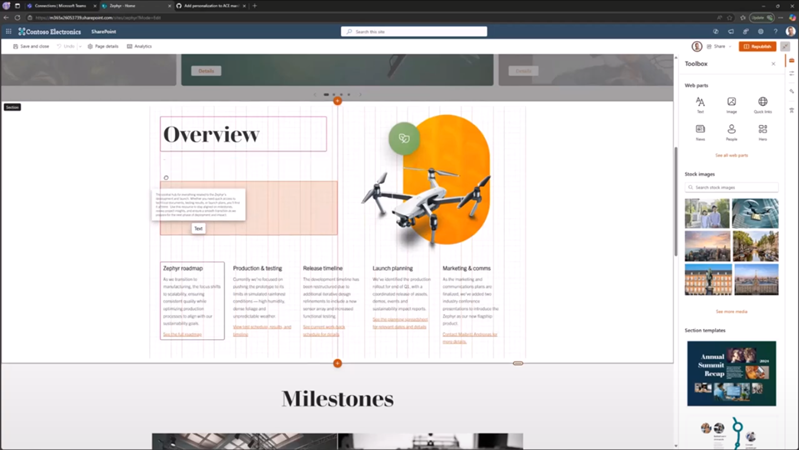Click the section resize handle

(518, 363)
